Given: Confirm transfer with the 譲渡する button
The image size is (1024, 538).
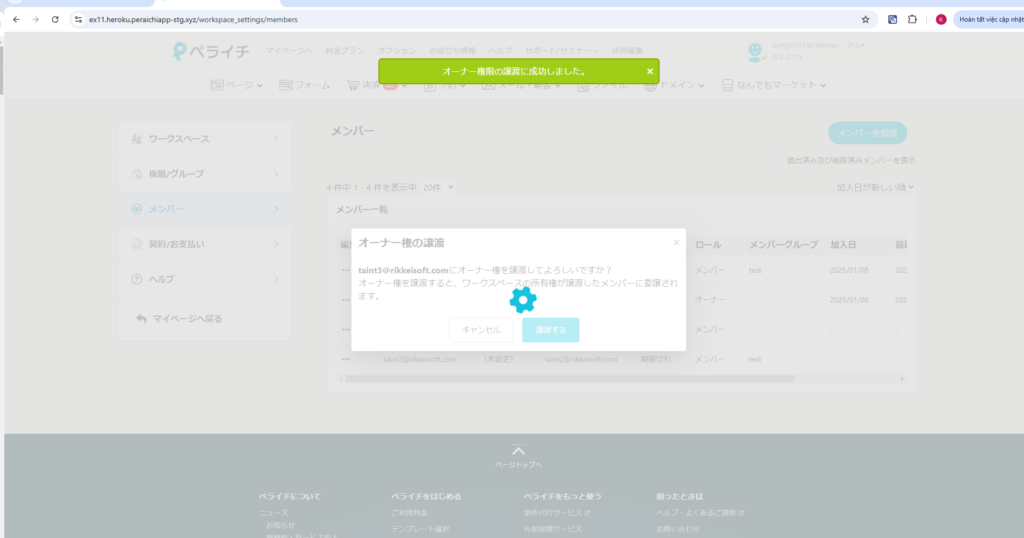Looking at the screenshot, I should pyautogui.click(x=550, y=330).
